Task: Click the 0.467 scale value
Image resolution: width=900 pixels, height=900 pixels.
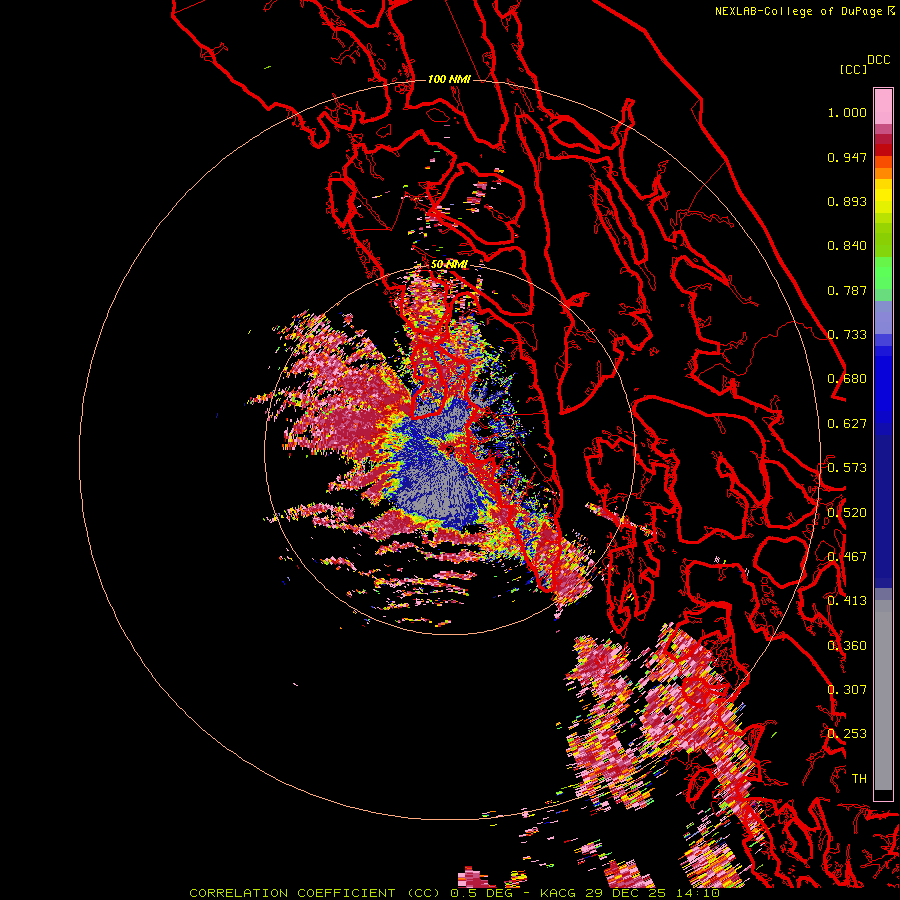Action: coord(847,557)
